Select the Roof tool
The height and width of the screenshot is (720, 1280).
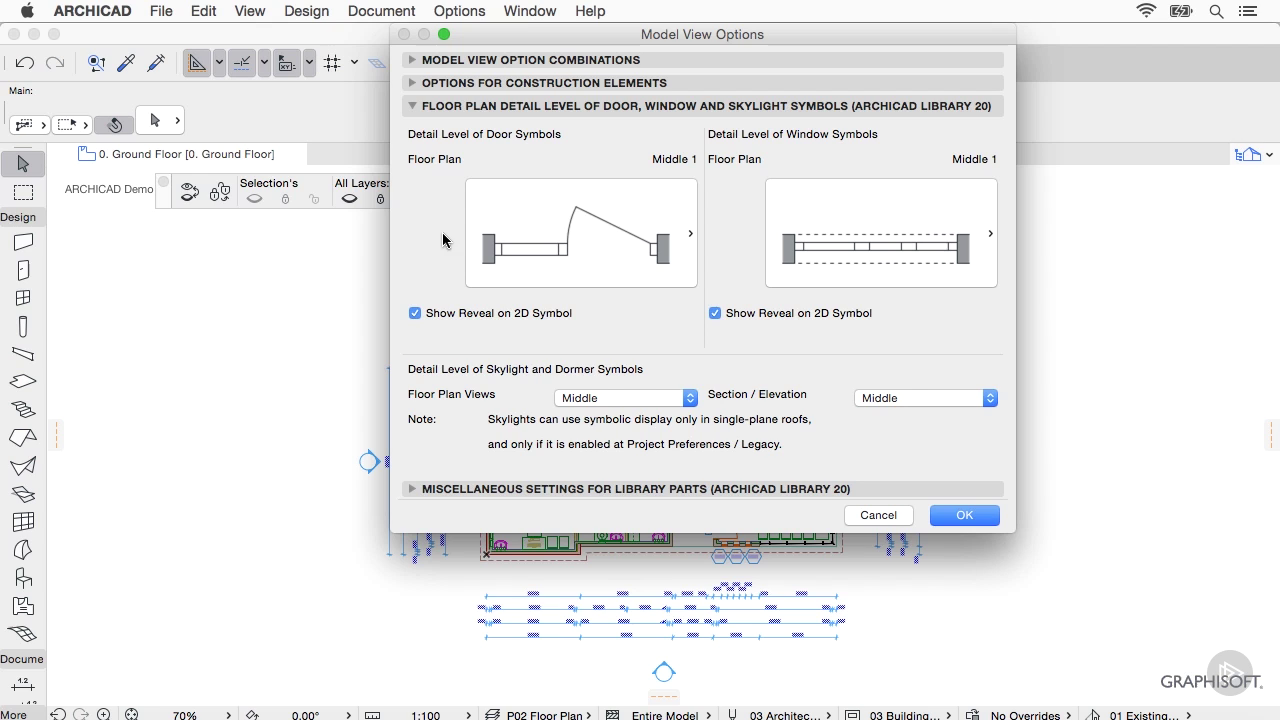tap(23, 438)
